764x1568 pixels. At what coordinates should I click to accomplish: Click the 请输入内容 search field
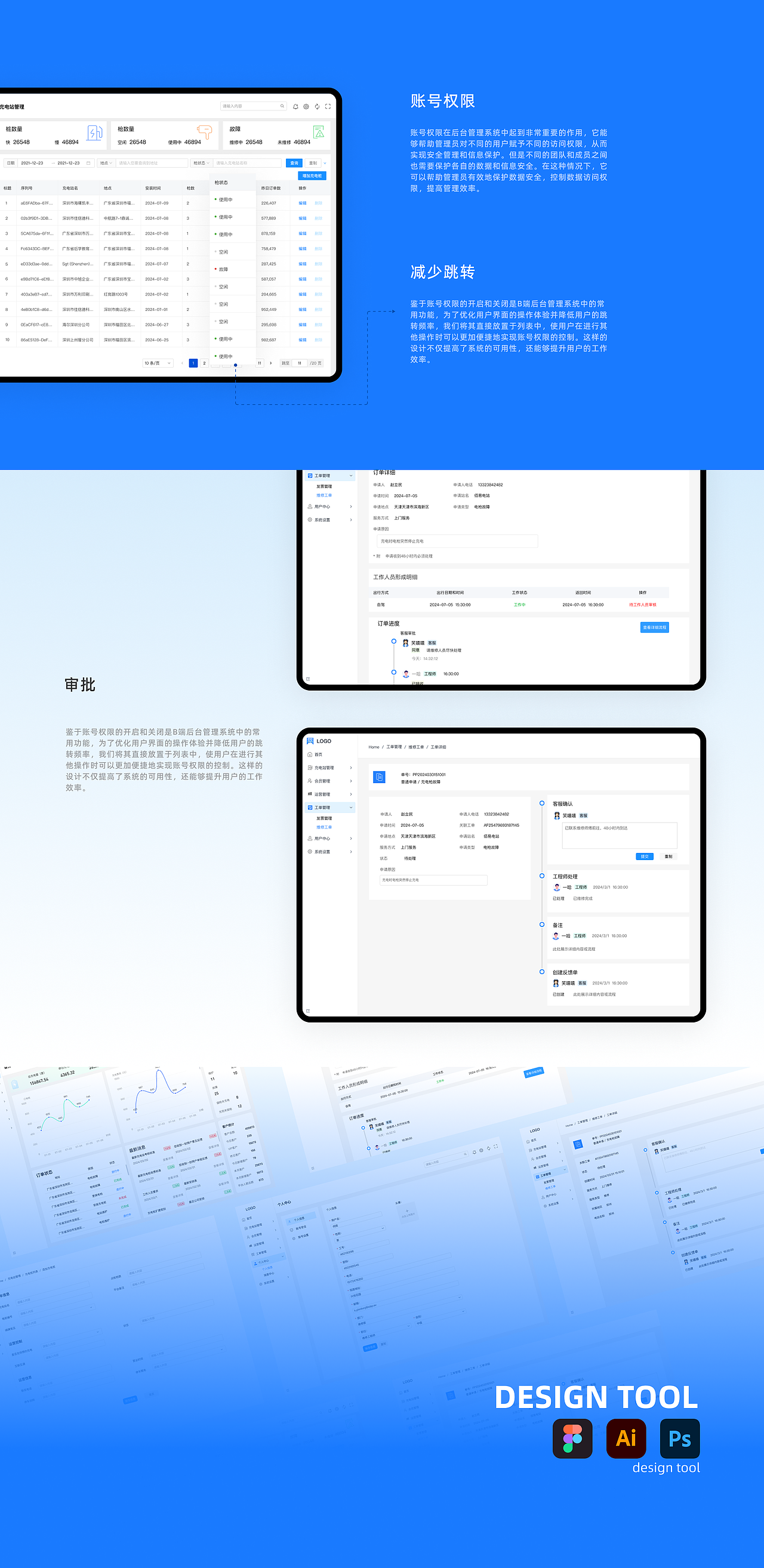[x=253, y=106]
